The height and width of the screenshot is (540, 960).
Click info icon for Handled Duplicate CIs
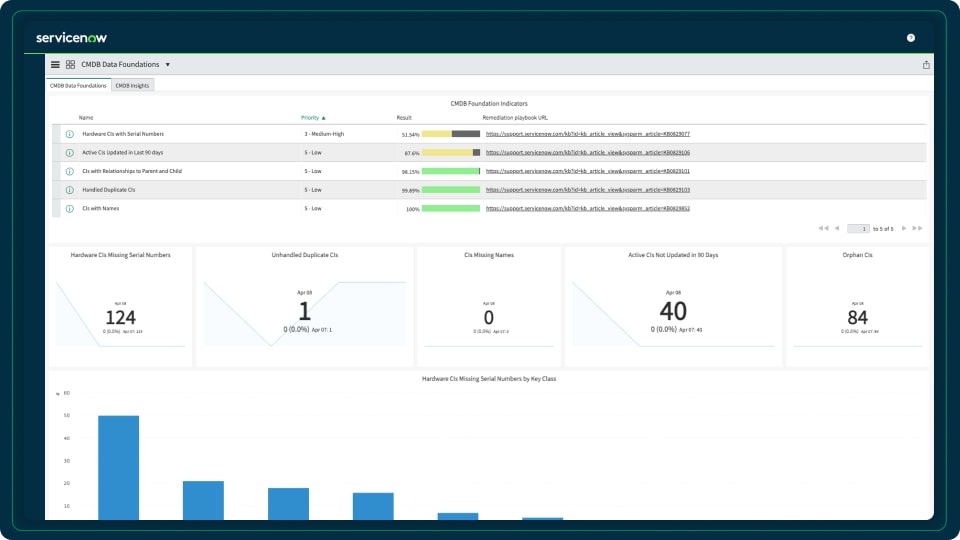click(x=70, y=190)
